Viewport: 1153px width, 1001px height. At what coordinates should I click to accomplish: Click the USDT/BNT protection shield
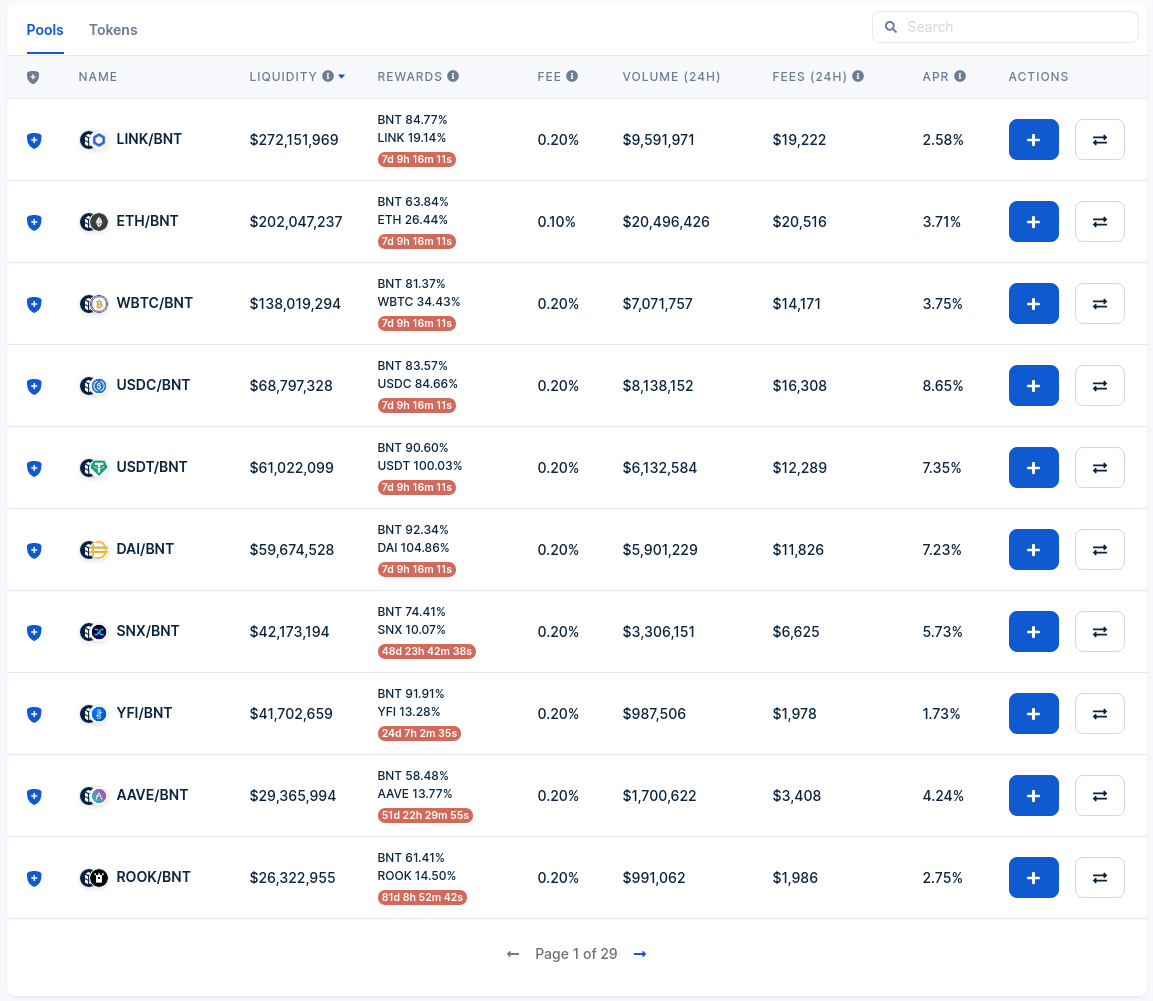[34, 469]
